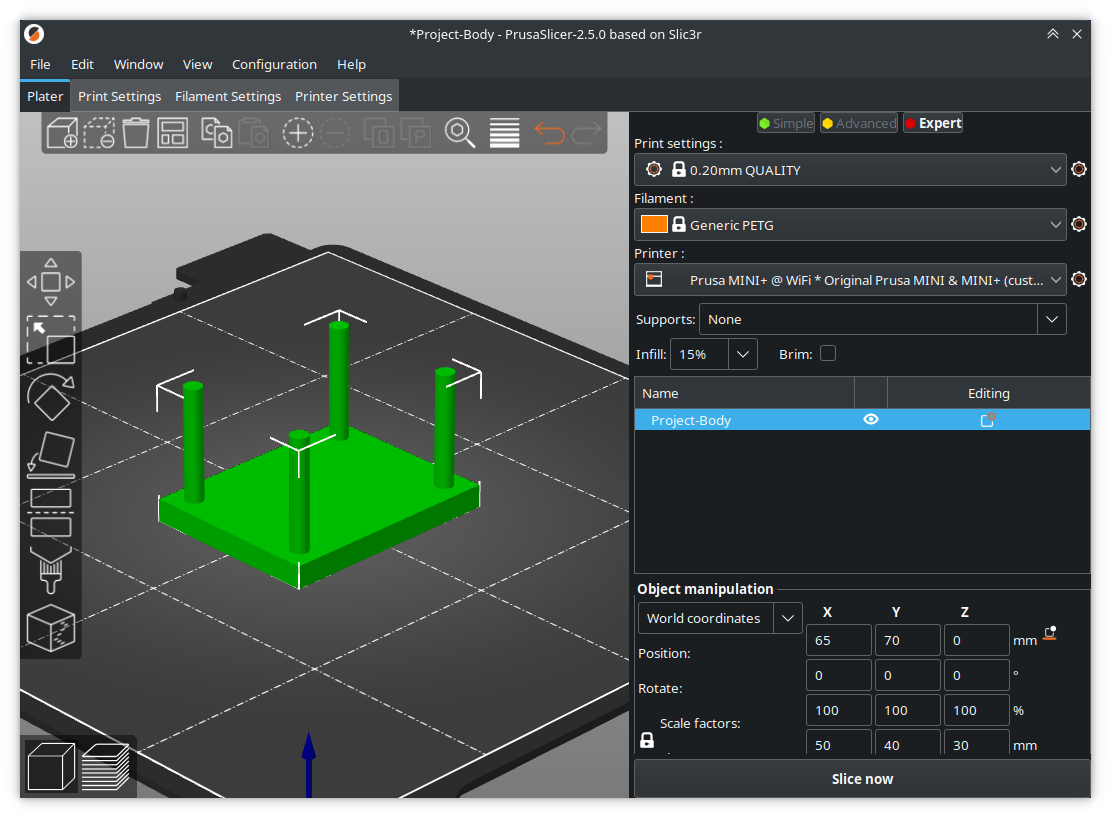Open the World coordinates dropdown
This screenshot has height=818, width=1111.
pos(788,618)
